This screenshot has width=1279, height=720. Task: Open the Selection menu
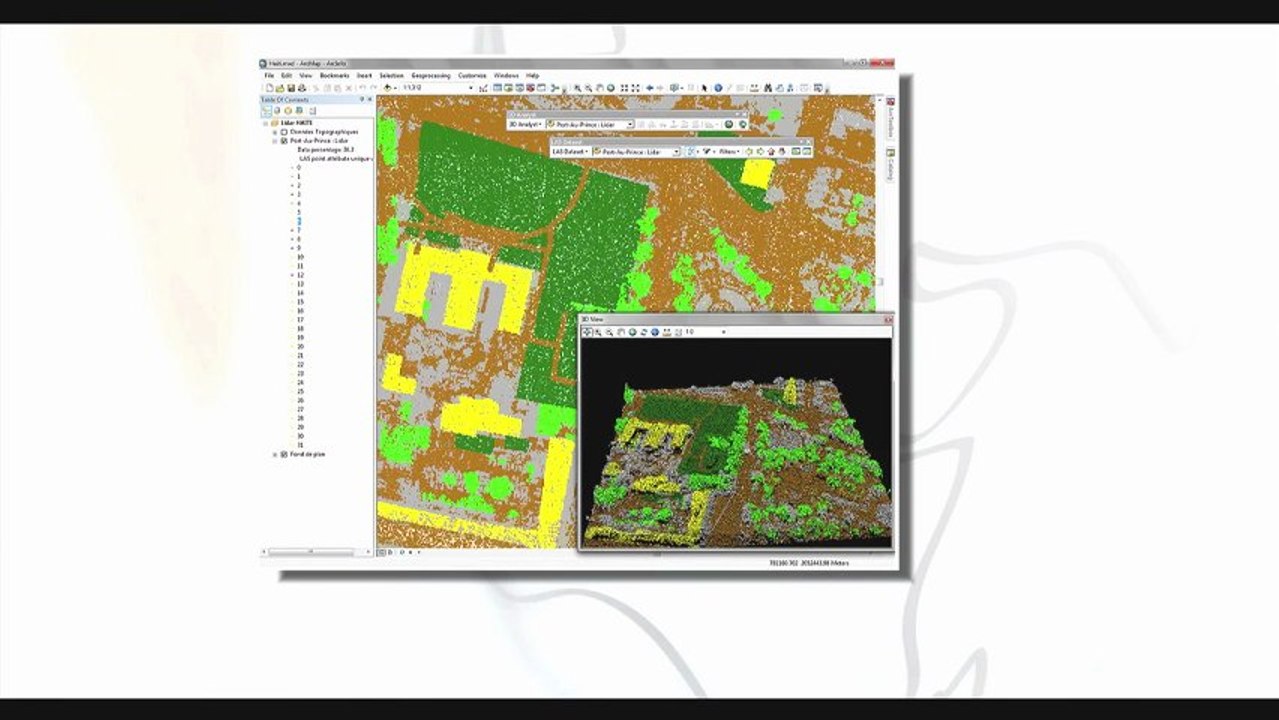pos(391,75)
